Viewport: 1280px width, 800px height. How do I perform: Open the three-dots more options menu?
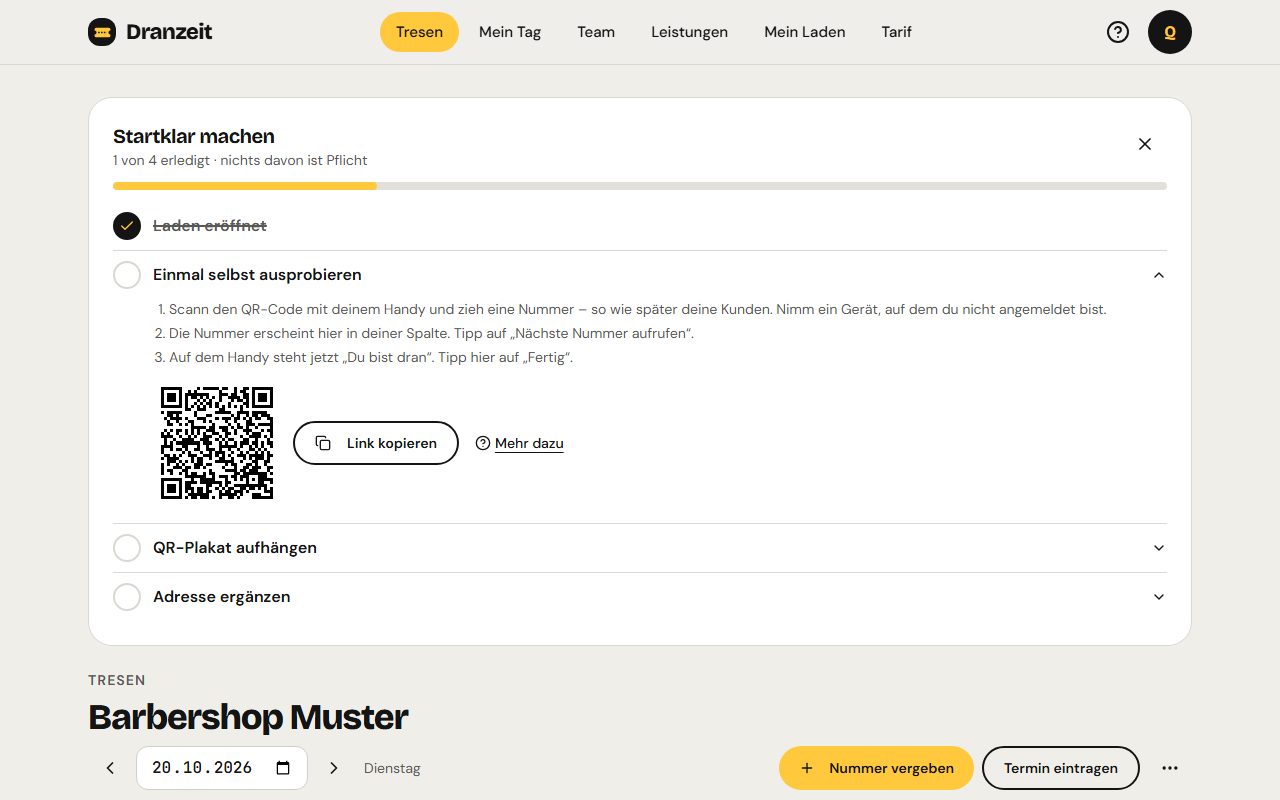pos(1170,768)
